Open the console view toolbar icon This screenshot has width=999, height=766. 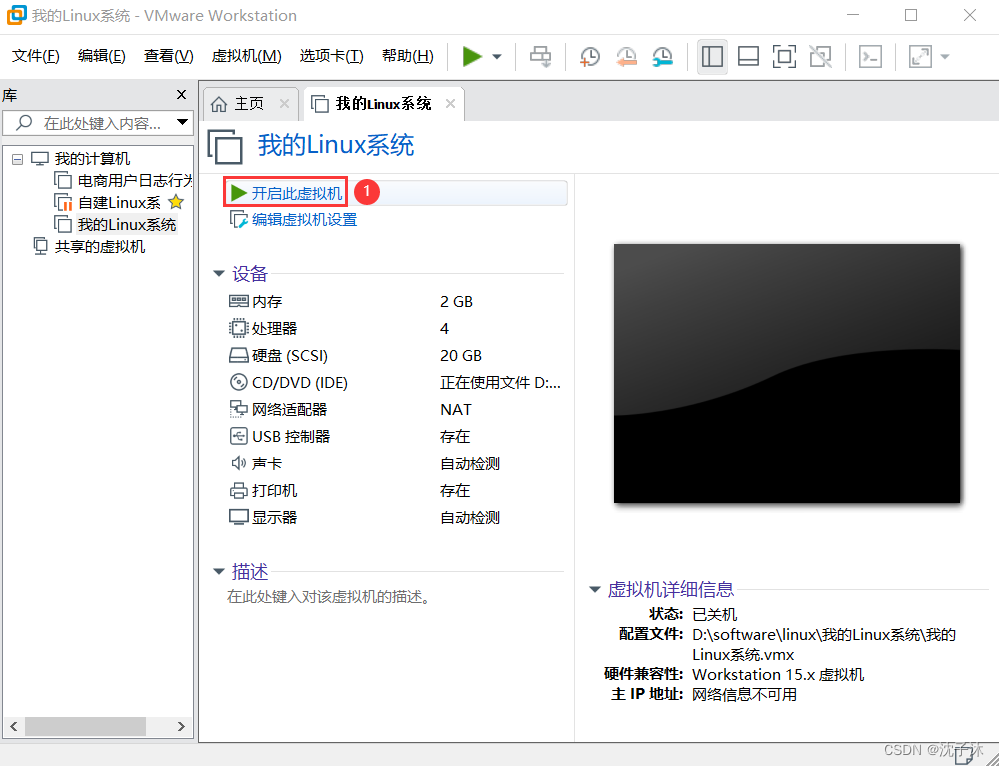tap(870, 56)
